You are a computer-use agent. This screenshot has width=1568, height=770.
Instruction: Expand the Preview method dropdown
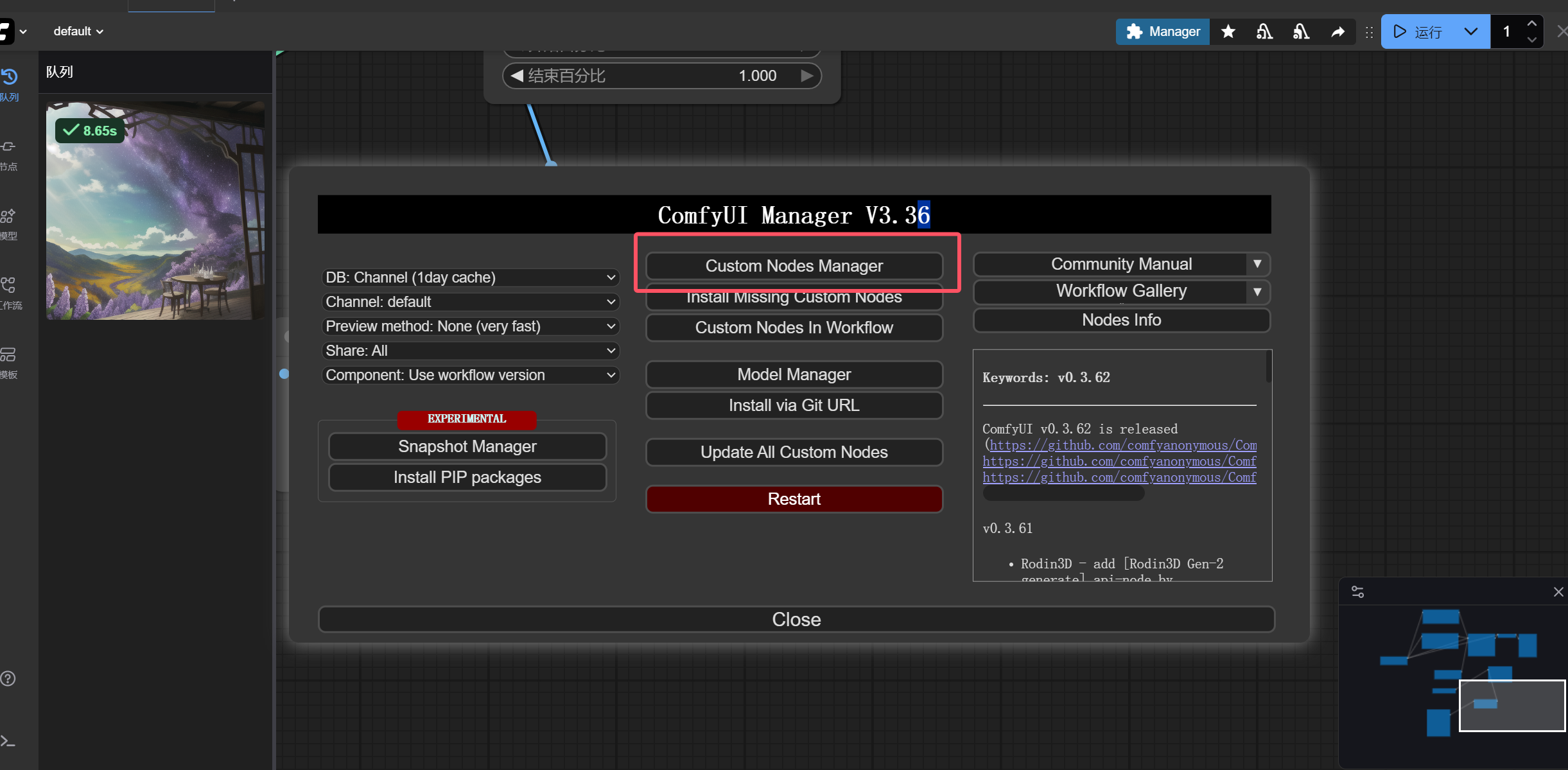470,326
